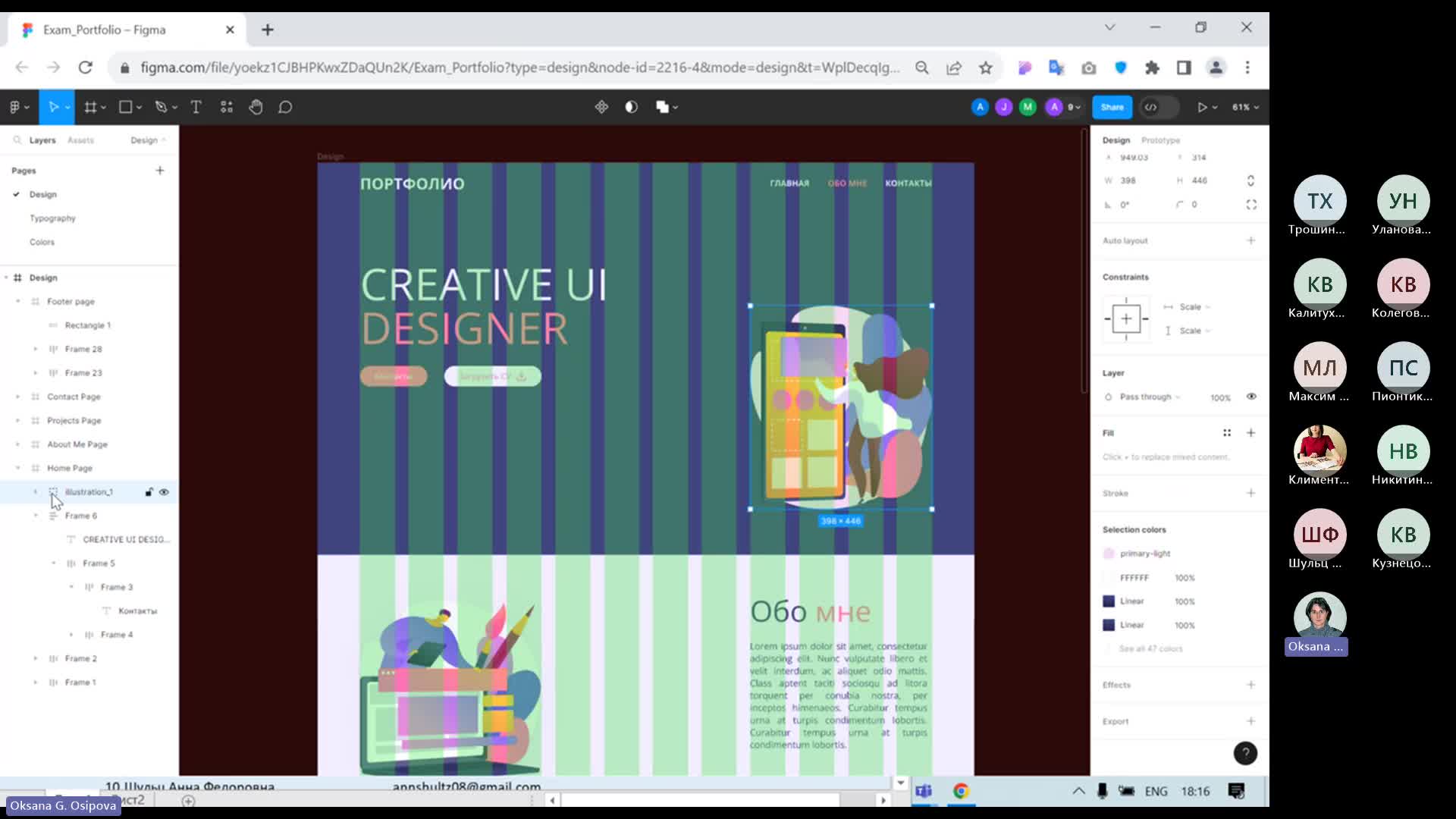Toggle layer visibility eye in Layer section

(1251, 397)
